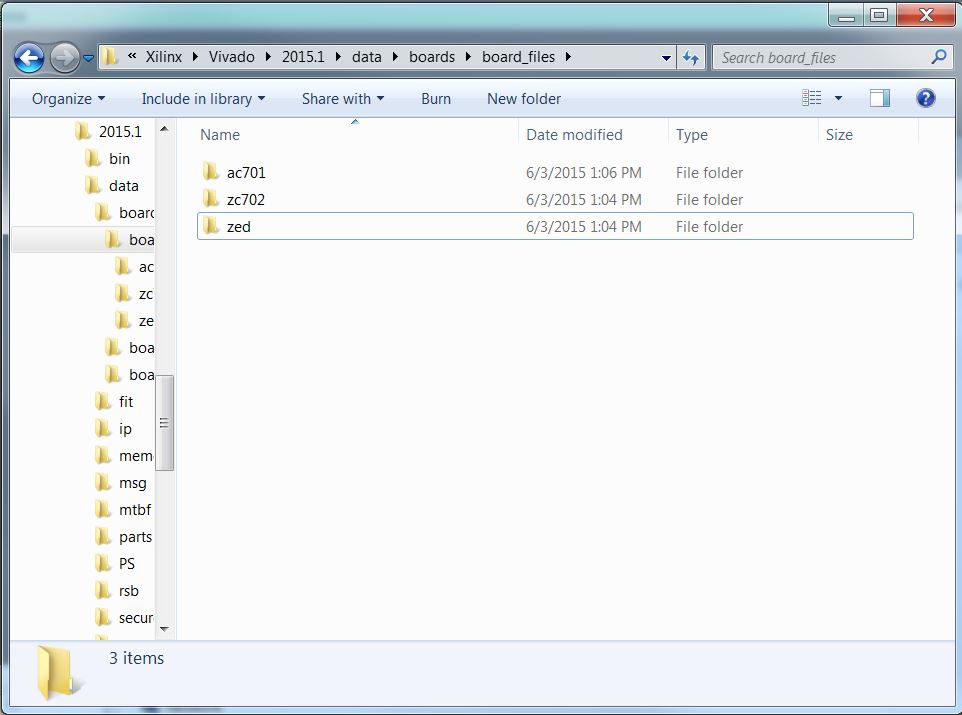
Task: Click the blue Help icon
Action: point(925,98)
